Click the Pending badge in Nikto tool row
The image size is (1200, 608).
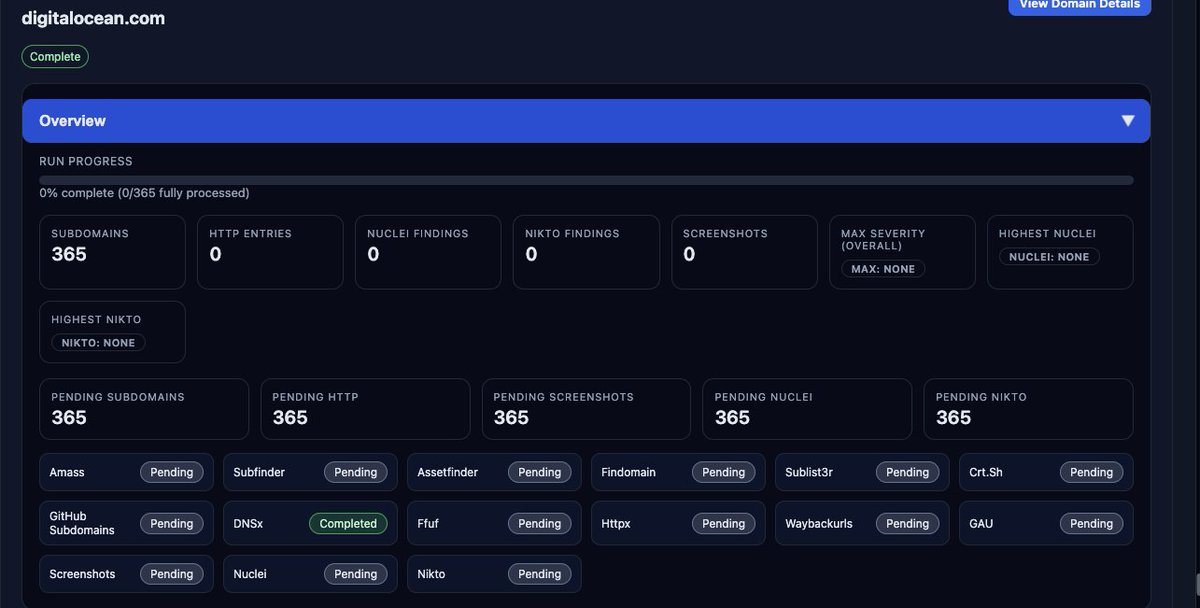pyautogui.click(x=540, y=574)
